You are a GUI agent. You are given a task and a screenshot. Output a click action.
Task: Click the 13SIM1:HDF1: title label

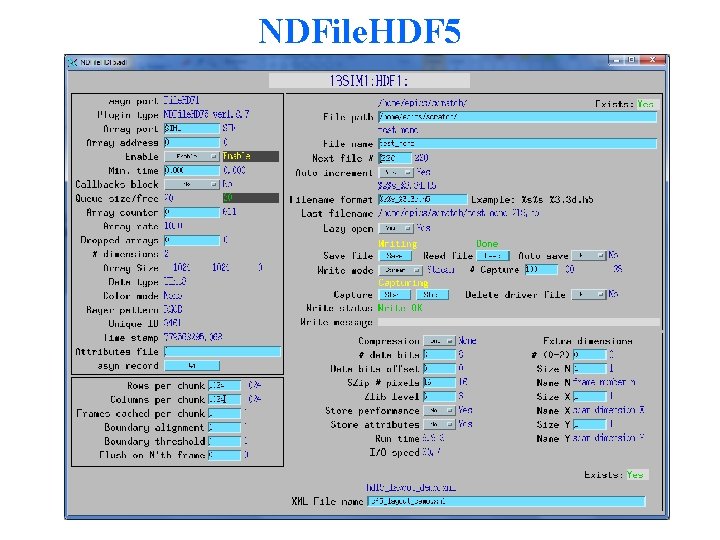click(x=369, y=81)
